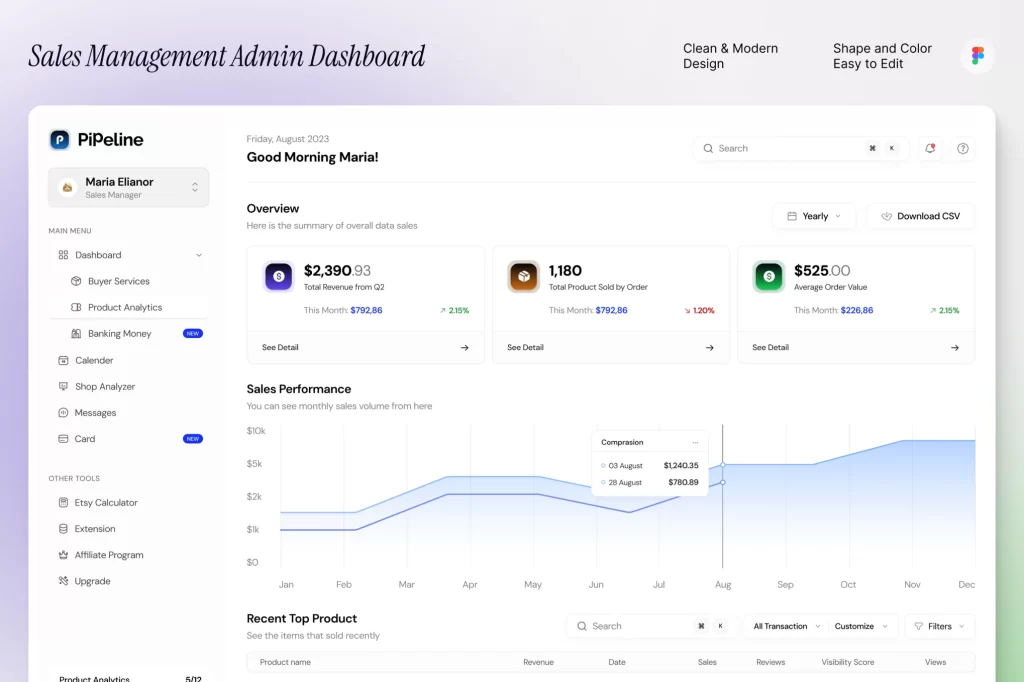The image size is (1024, 682).
Task: Open the All Transaction dropdown
Action: [786, 626]
